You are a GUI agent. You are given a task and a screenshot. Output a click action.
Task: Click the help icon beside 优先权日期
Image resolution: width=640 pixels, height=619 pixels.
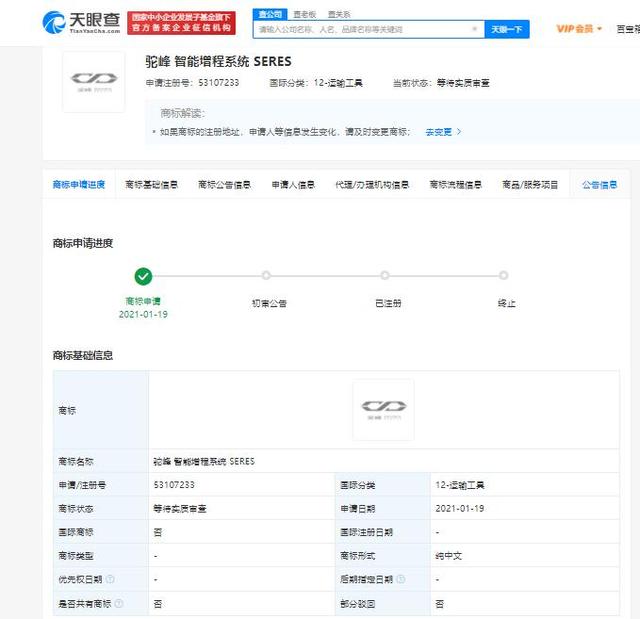pos(110,579)
